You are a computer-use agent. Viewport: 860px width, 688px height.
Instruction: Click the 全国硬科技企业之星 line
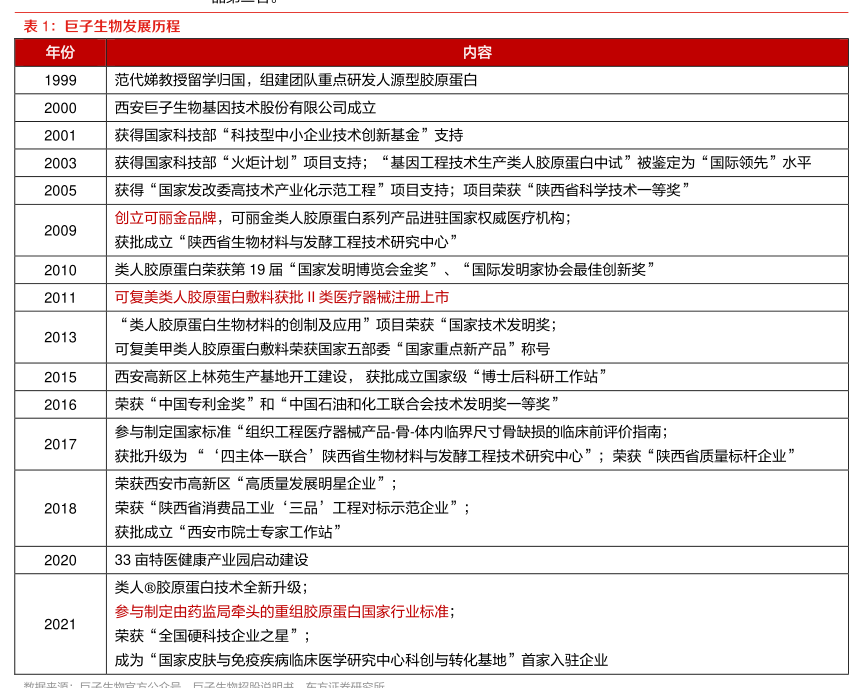[x=212, y=636]
